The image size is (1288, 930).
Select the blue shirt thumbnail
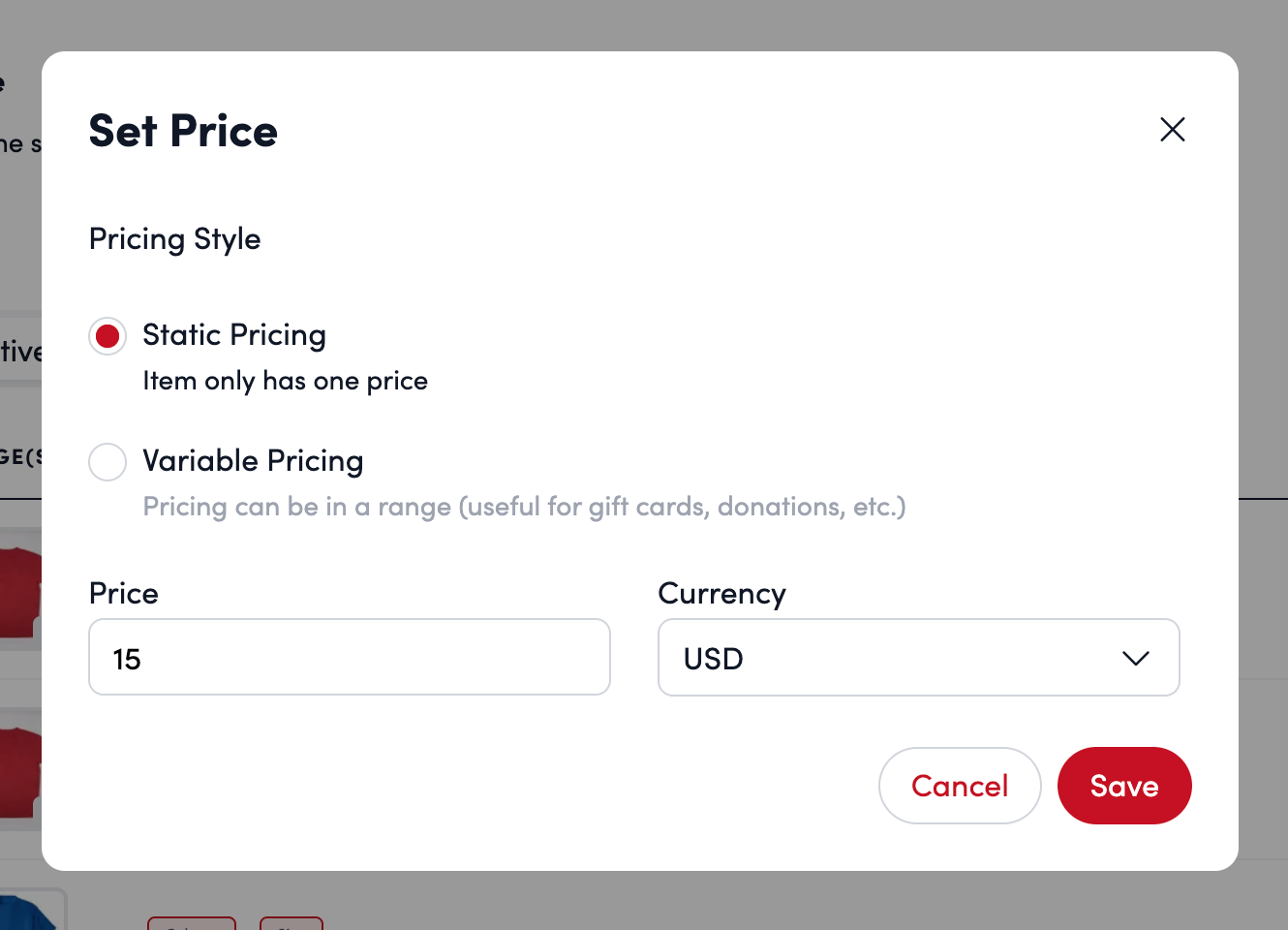click(27, 913)
